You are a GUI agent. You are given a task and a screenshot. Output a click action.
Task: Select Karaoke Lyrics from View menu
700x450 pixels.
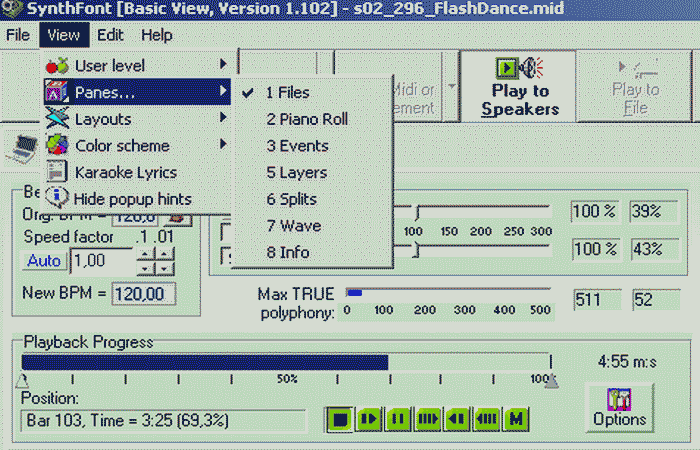125,172
